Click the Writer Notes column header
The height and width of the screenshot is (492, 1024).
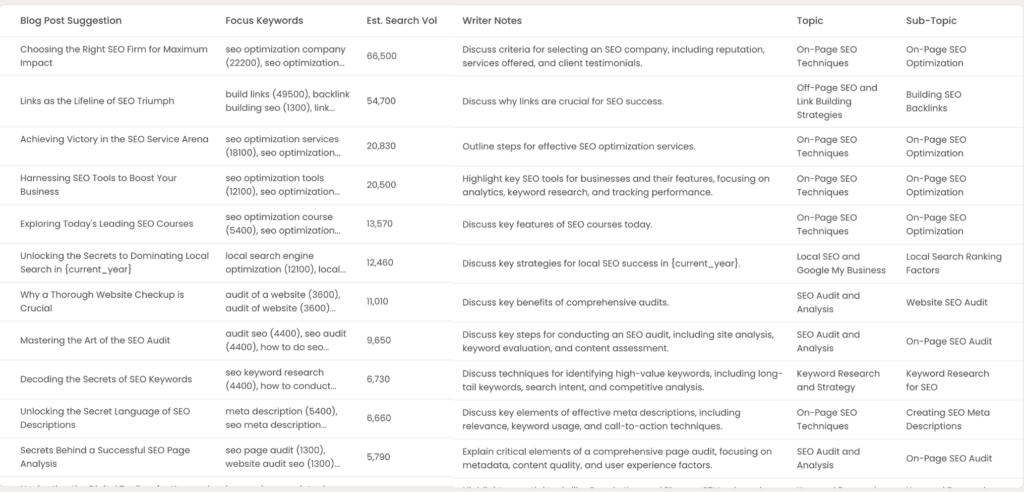coord(491,20)
